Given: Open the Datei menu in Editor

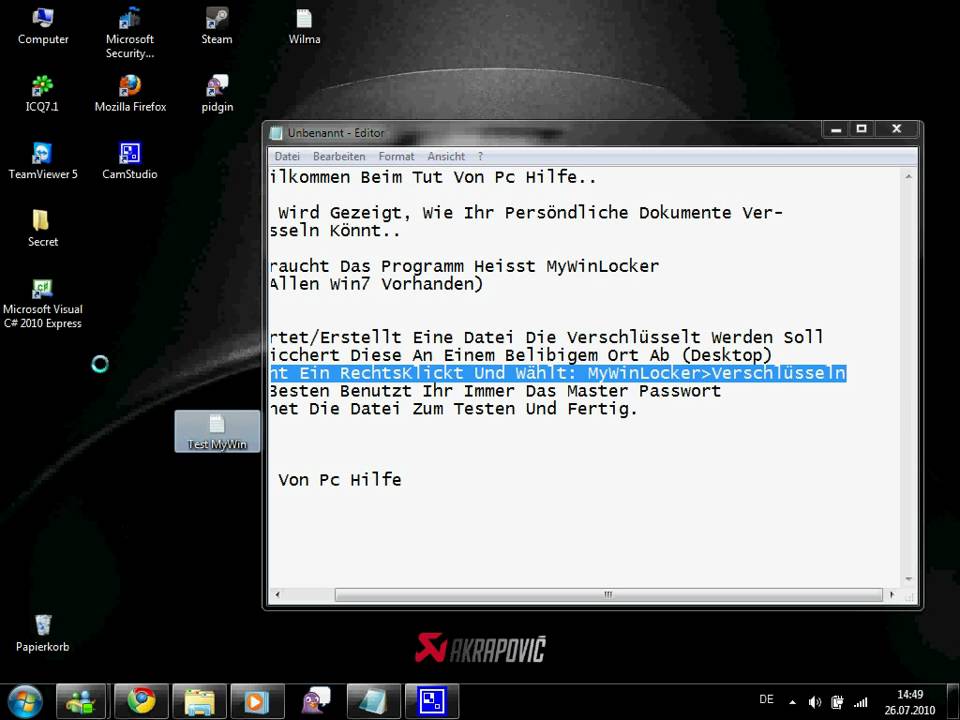Looking at the screenshot, I should tap(287, 156).
